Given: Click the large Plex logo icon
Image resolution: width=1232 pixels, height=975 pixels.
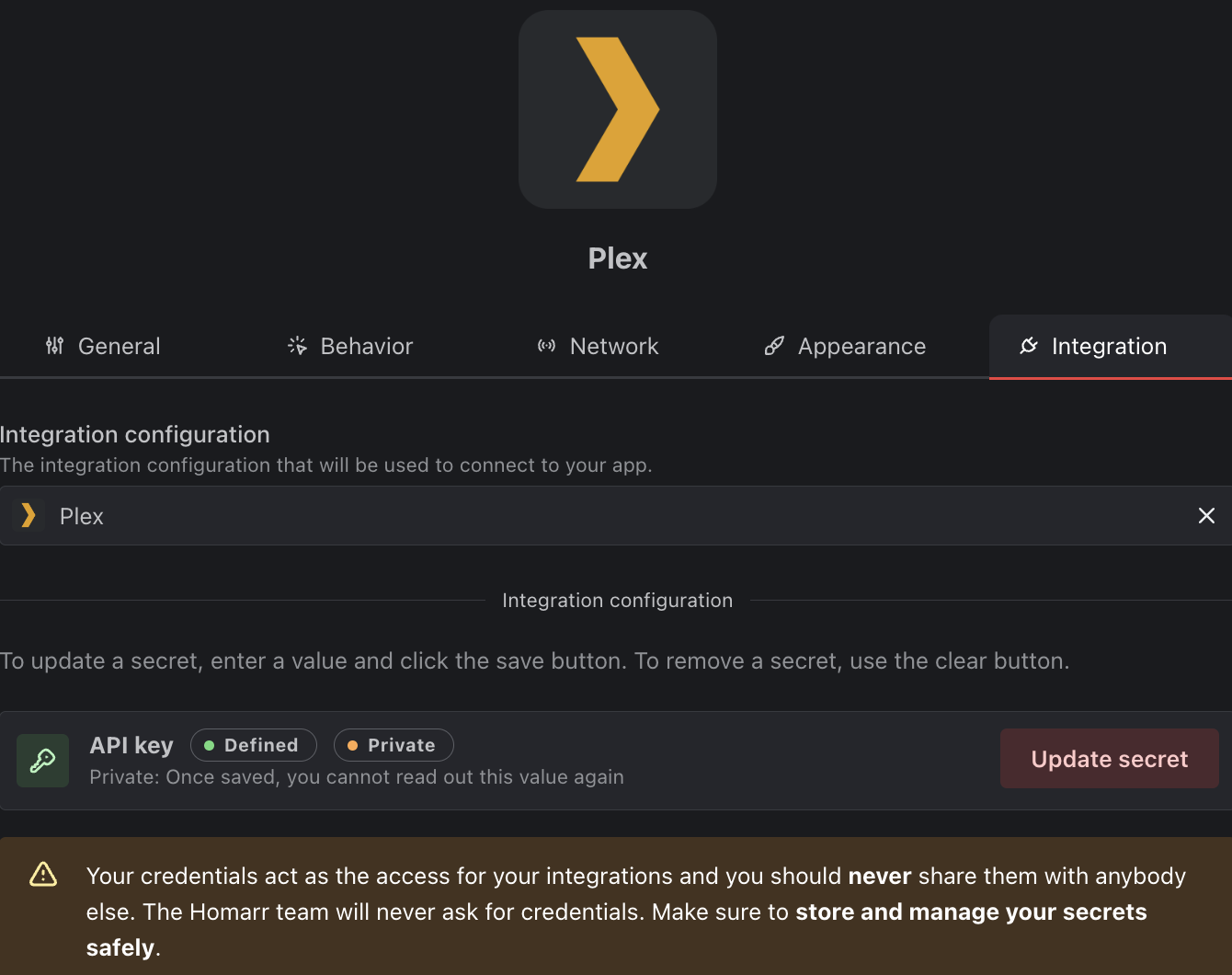Looking at the screenshot, I should 617,109.
